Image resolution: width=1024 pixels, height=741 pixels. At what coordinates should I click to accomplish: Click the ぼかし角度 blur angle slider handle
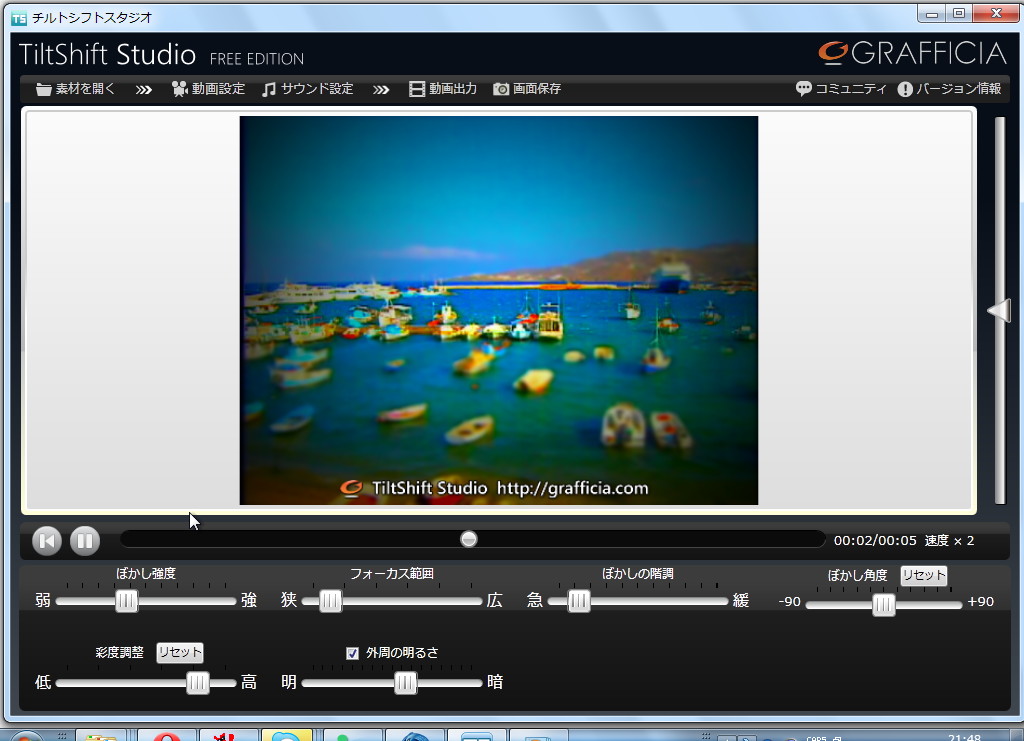[x=884, y=605]
